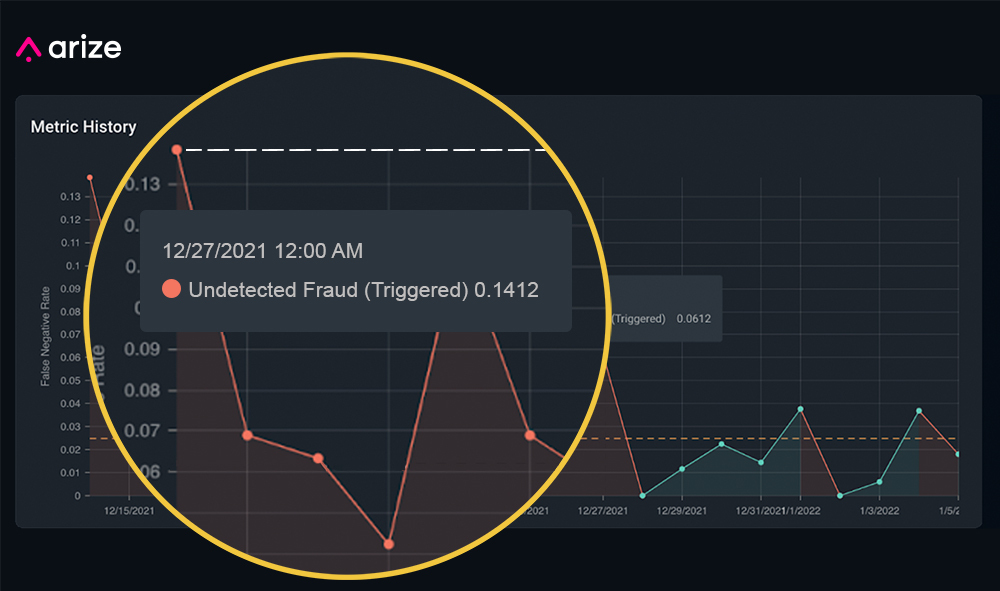Select the Metric History panel title
Viewport: 1000px width, 591px height.
[x=83, y=127]
